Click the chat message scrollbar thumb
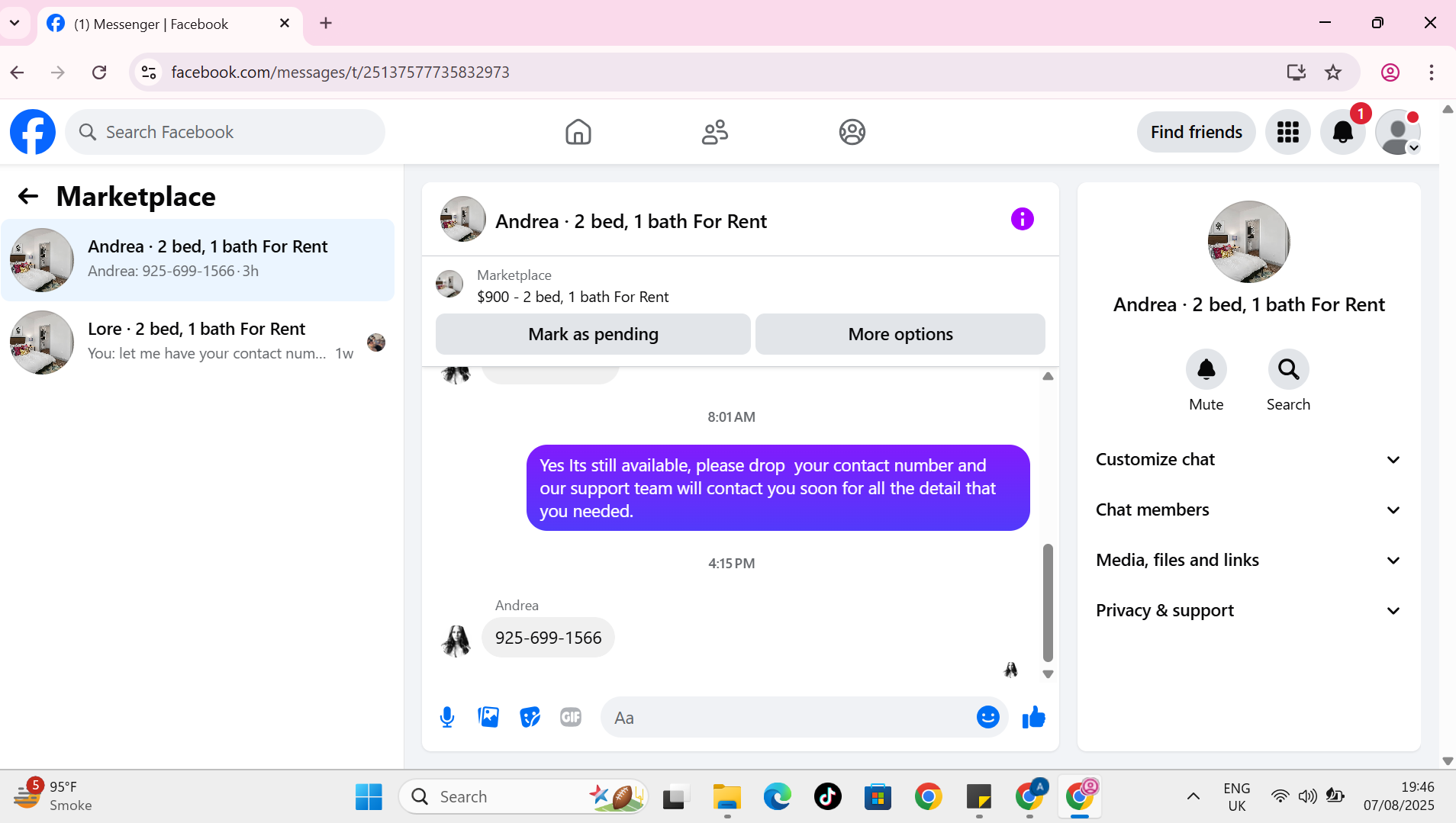Viewport: 1456px width, 823px height. [1049, 603]
